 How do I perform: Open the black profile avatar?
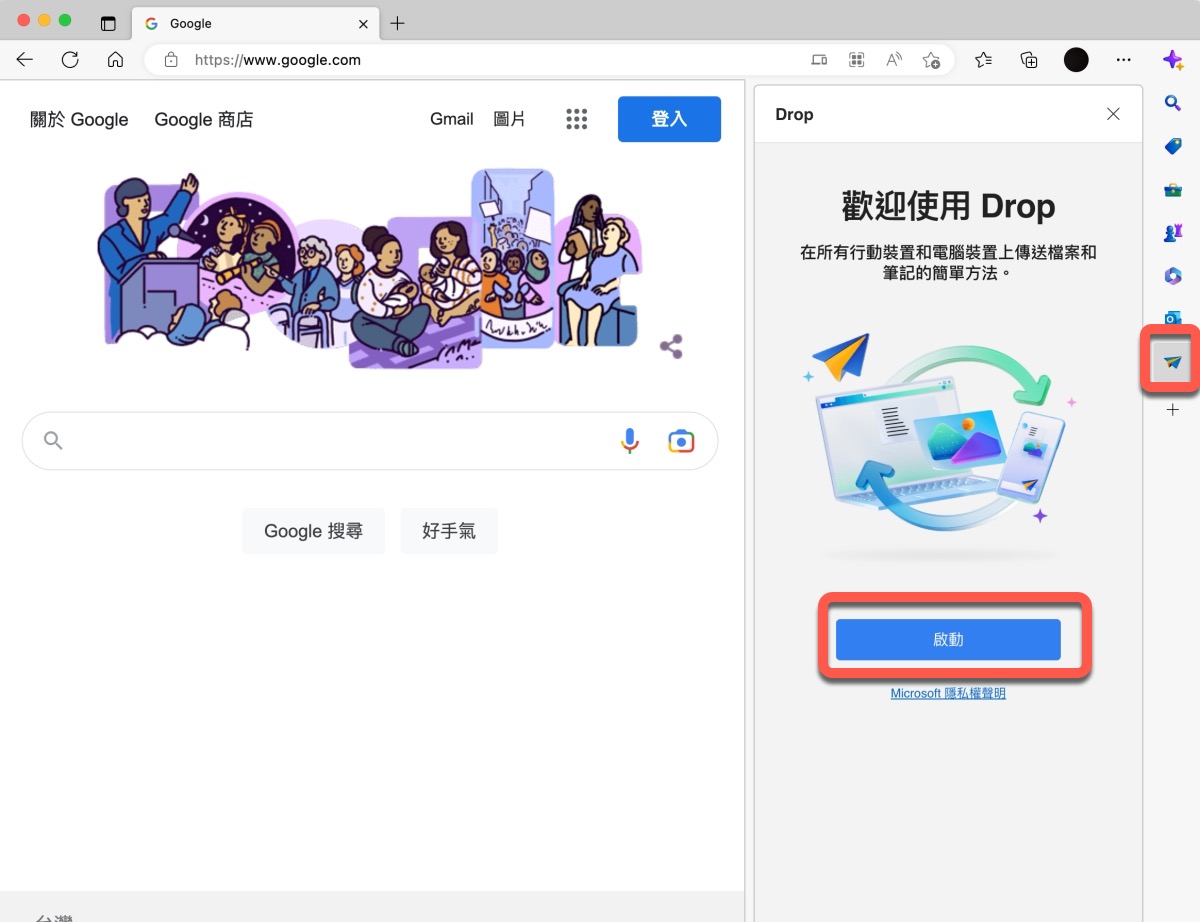[1076, 60]
